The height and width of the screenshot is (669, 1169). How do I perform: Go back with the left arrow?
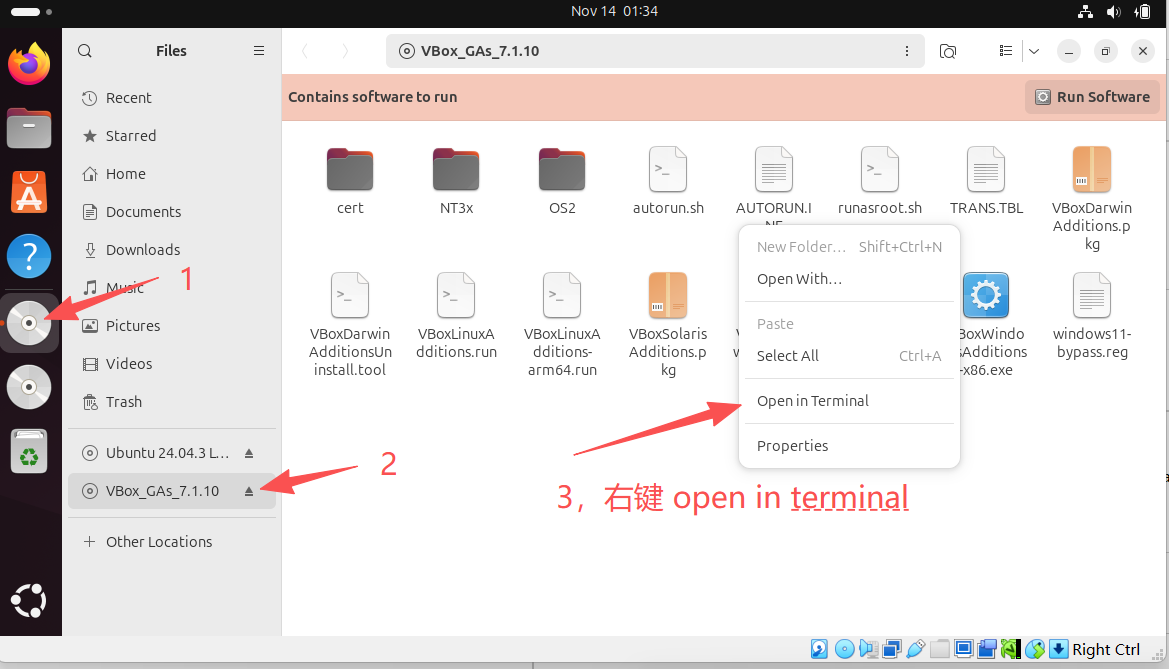304,51
